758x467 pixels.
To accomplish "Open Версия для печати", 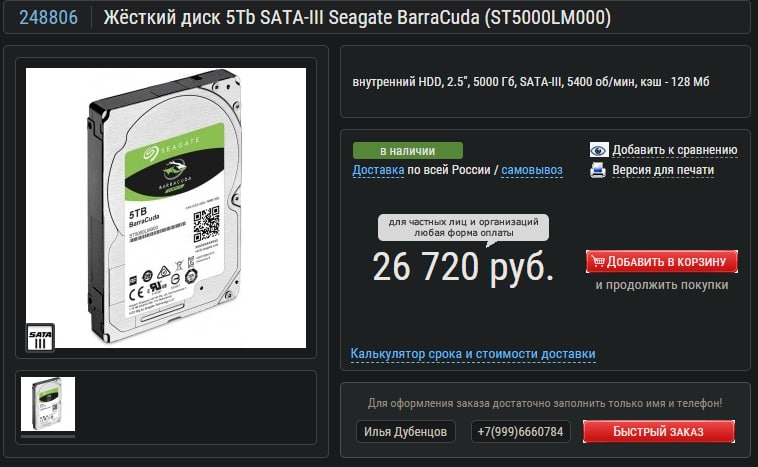I will coord(663,170).
